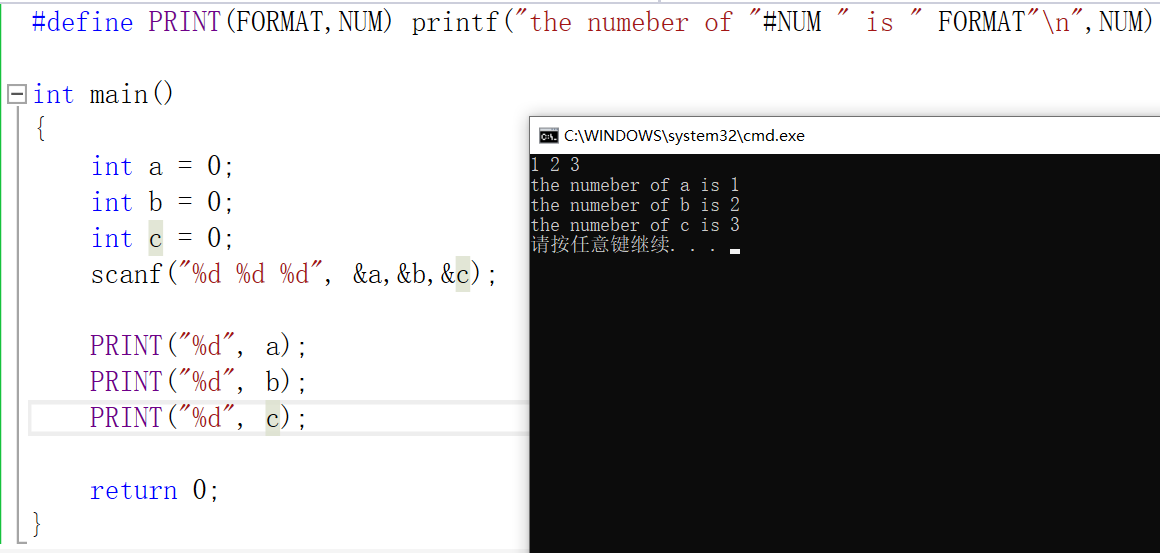Click the opening brace of main
1160x553 pixels.
click(x=40, y=129)
